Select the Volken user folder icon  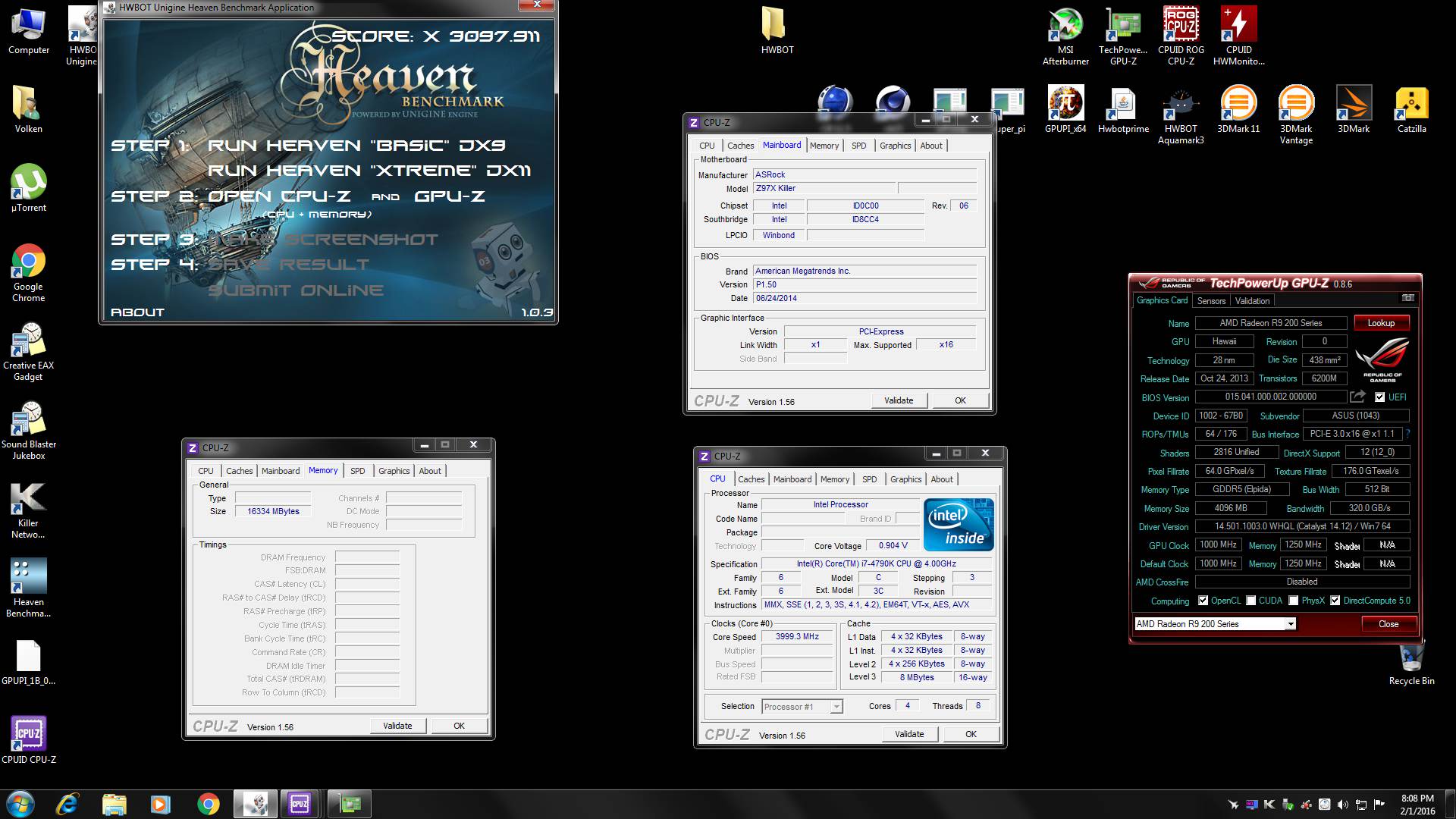[x=29, y=108]
